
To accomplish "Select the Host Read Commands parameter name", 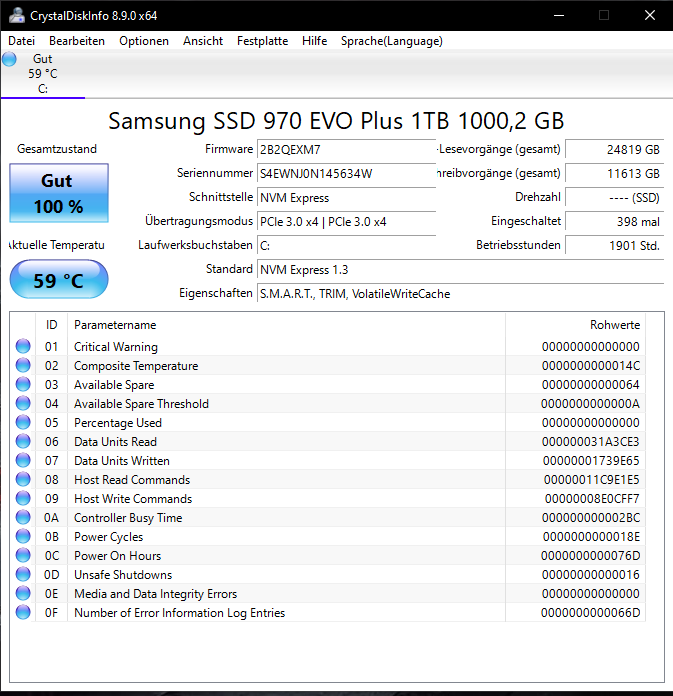I will tap(132, 480).
